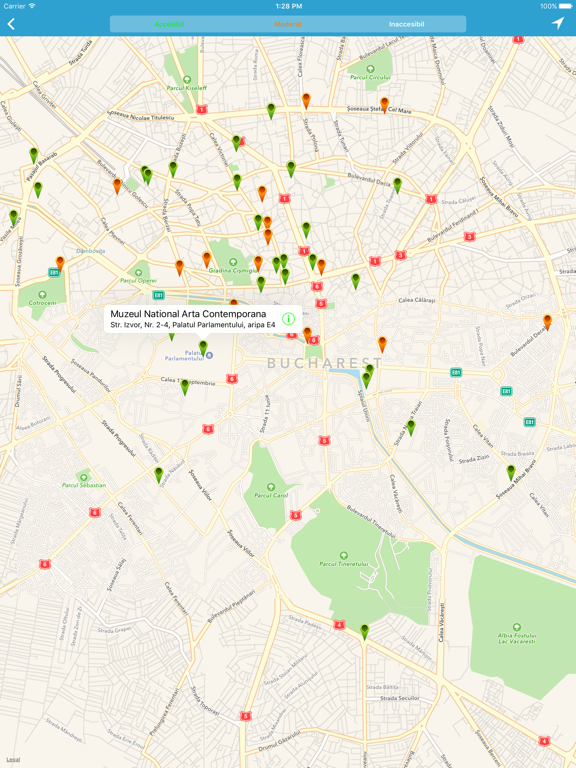Tap Parcul Kiseleff park marker
Viewport: 576px width, 768px height.
pyautogui.click(x=187, y=79)
